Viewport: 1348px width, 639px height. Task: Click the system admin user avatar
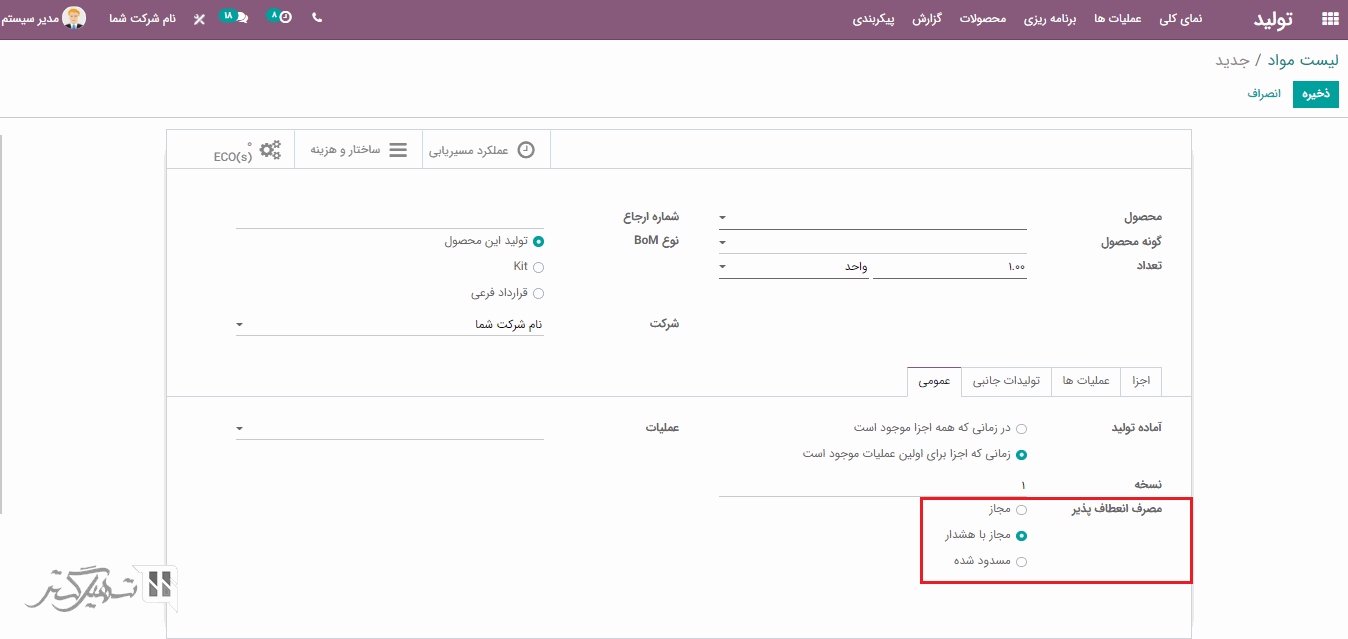click(74, 18)
